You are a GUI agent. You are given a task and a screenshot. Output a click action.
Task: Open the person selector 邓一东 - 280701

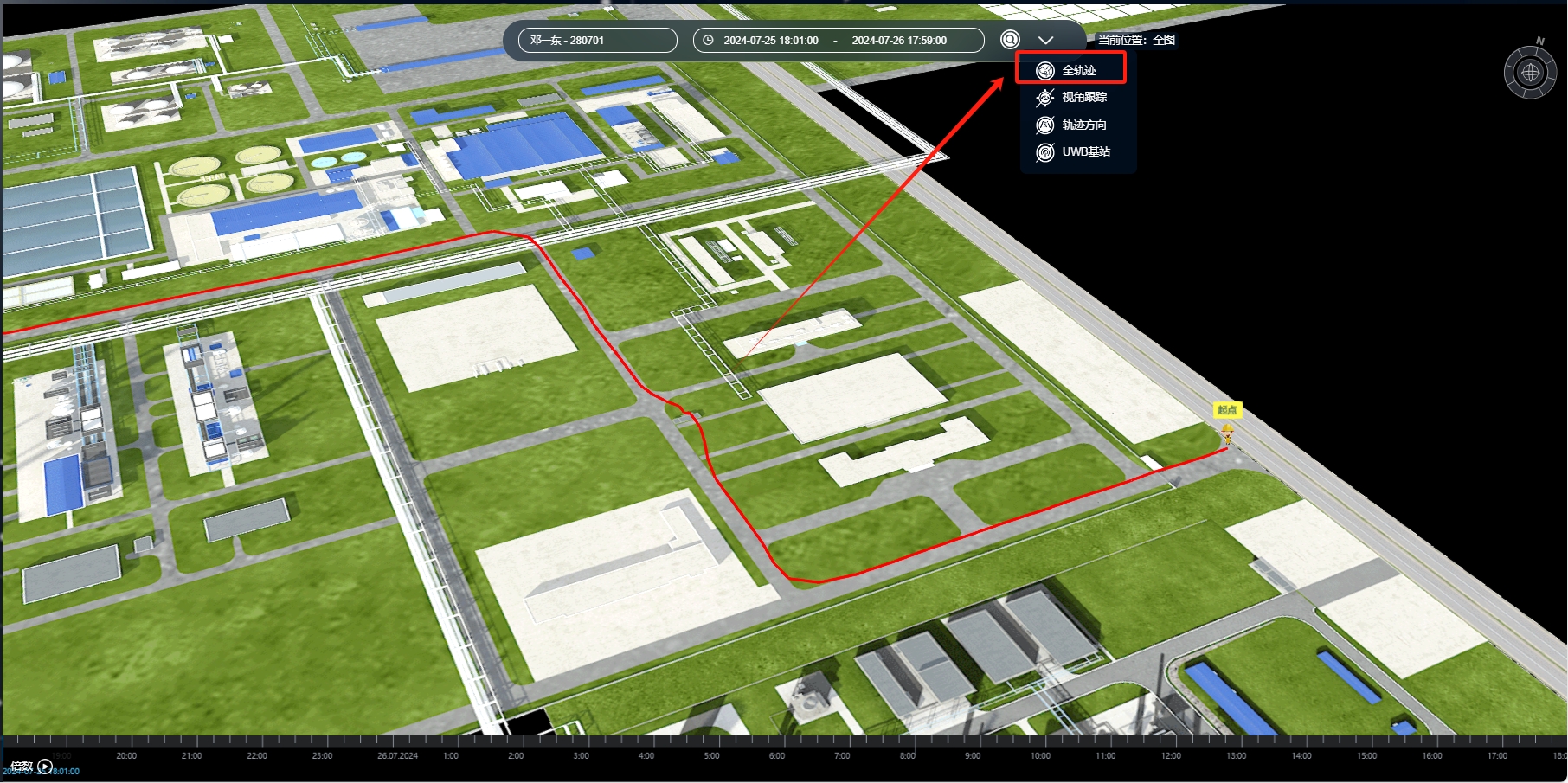tap(597, 40)
